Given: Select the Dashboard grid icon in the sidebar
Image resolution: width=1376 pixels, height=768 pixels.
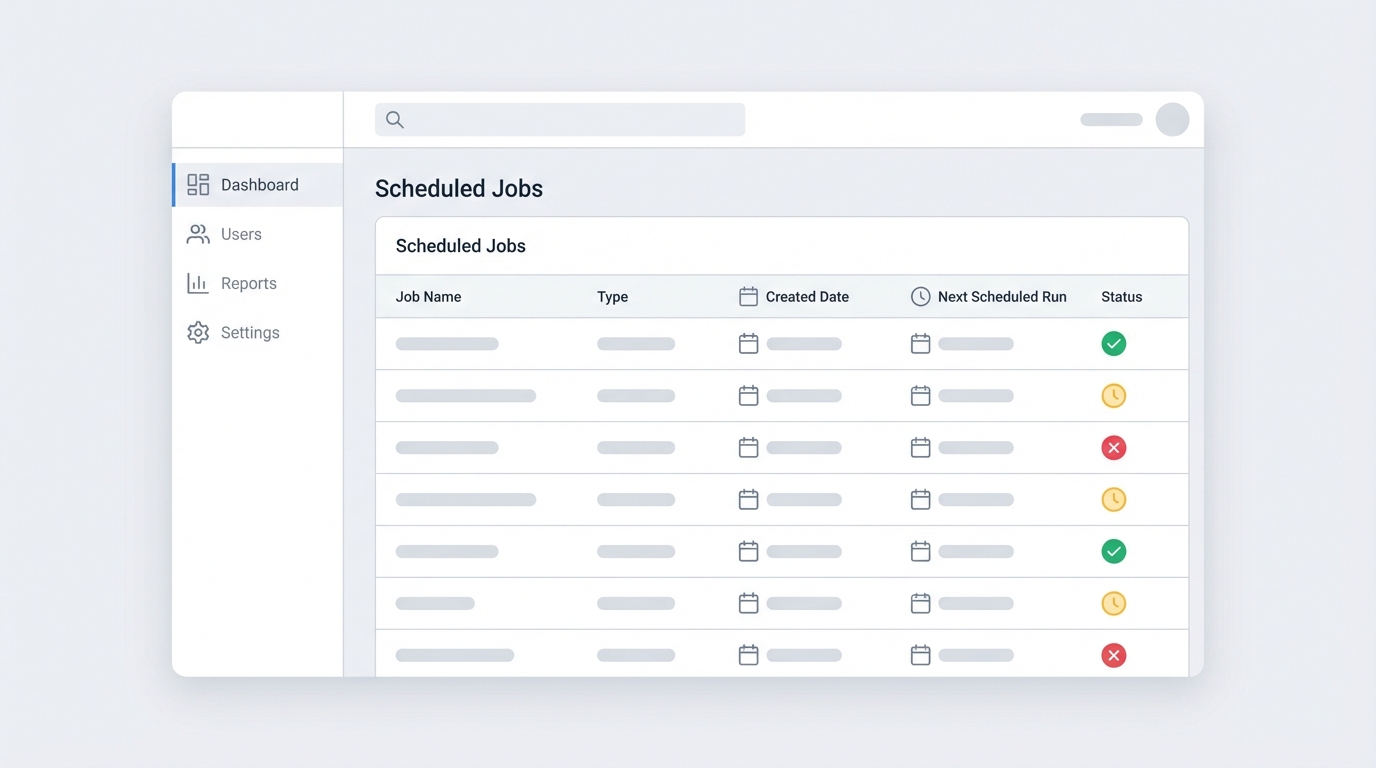Looking at the screenshot, I should (x=197, y=184).
